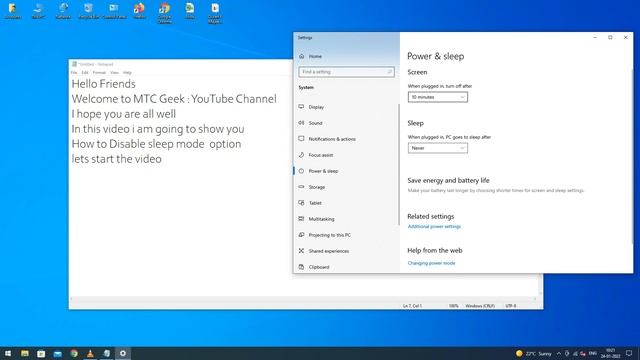The image size is (640, 360).
Task: Click the Settings gear in taskbar
Action: (x=123, y=353)
